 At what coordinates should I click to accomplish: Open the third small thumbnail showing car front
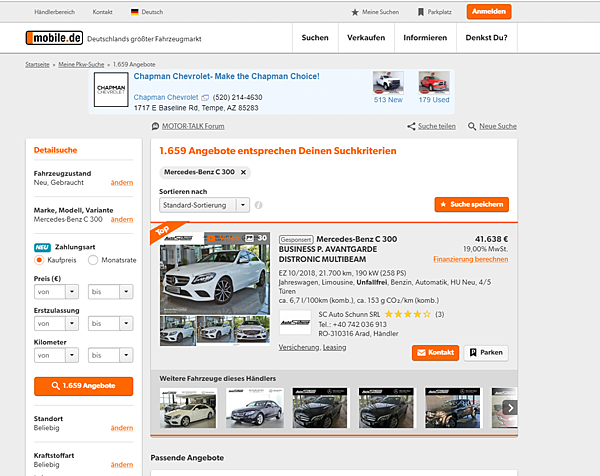(x=251, y=329)
